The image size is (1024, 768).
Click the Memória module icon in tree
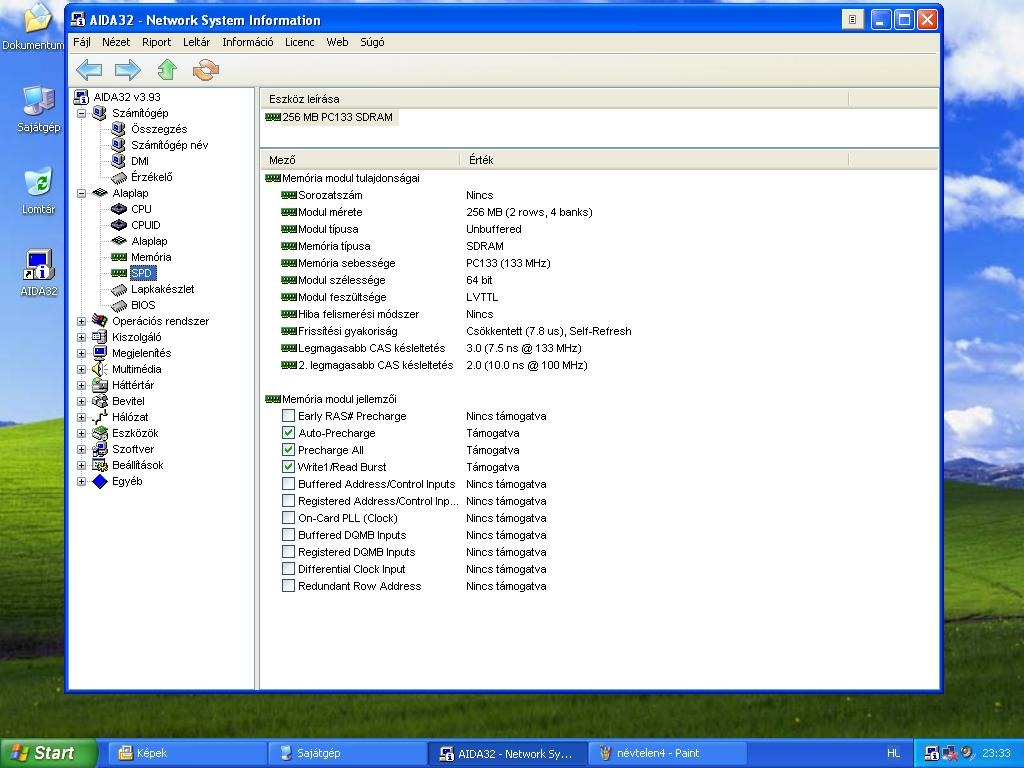119,257
